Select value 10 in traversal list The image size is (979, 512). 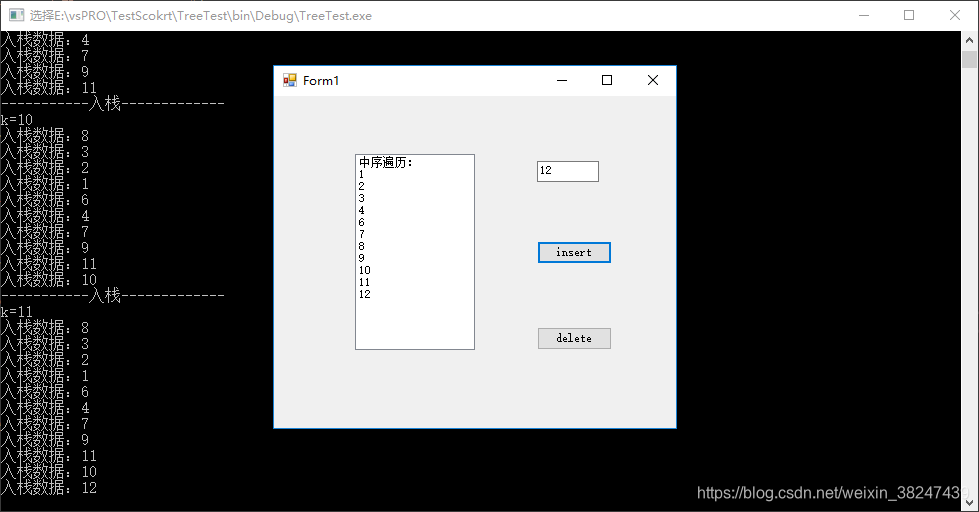click(415, 270)
